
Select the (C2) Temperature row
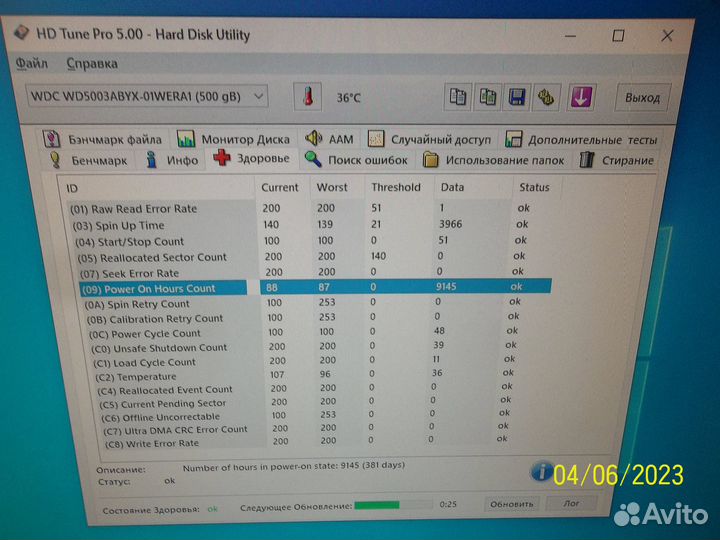click(303, 375)
